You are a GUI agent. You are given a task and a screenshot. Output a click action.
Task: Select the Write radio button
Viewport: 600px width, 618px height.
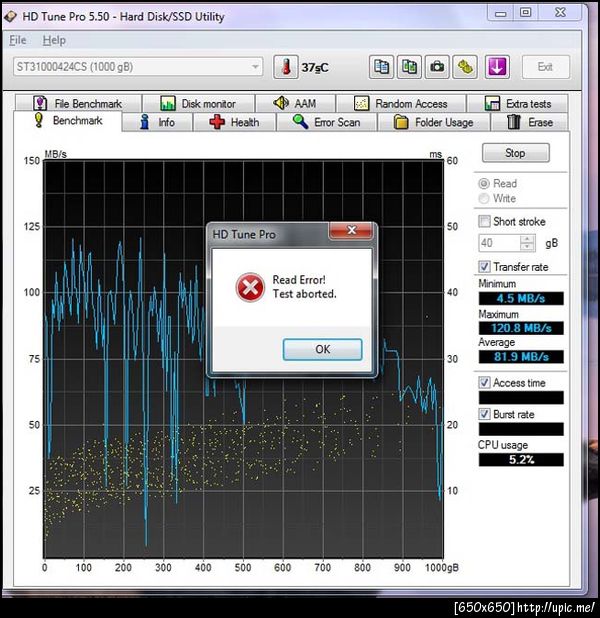[484, 198]
